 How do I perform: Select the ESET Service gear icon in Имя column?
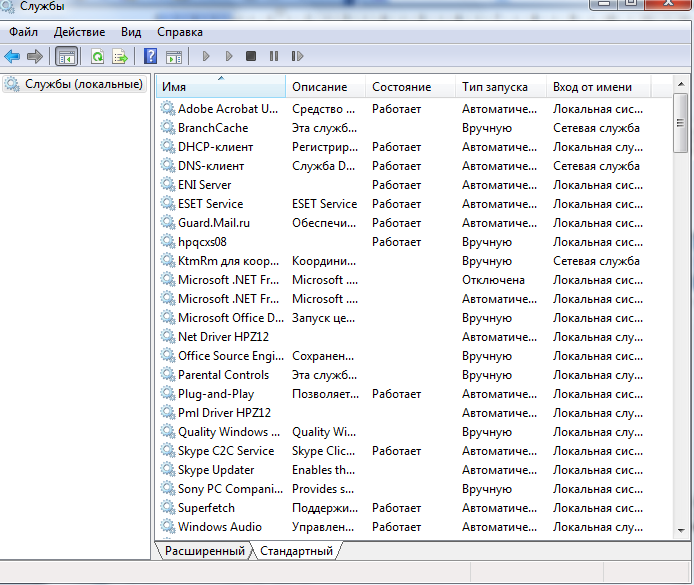pyautogui.click(x=168, y=204)
